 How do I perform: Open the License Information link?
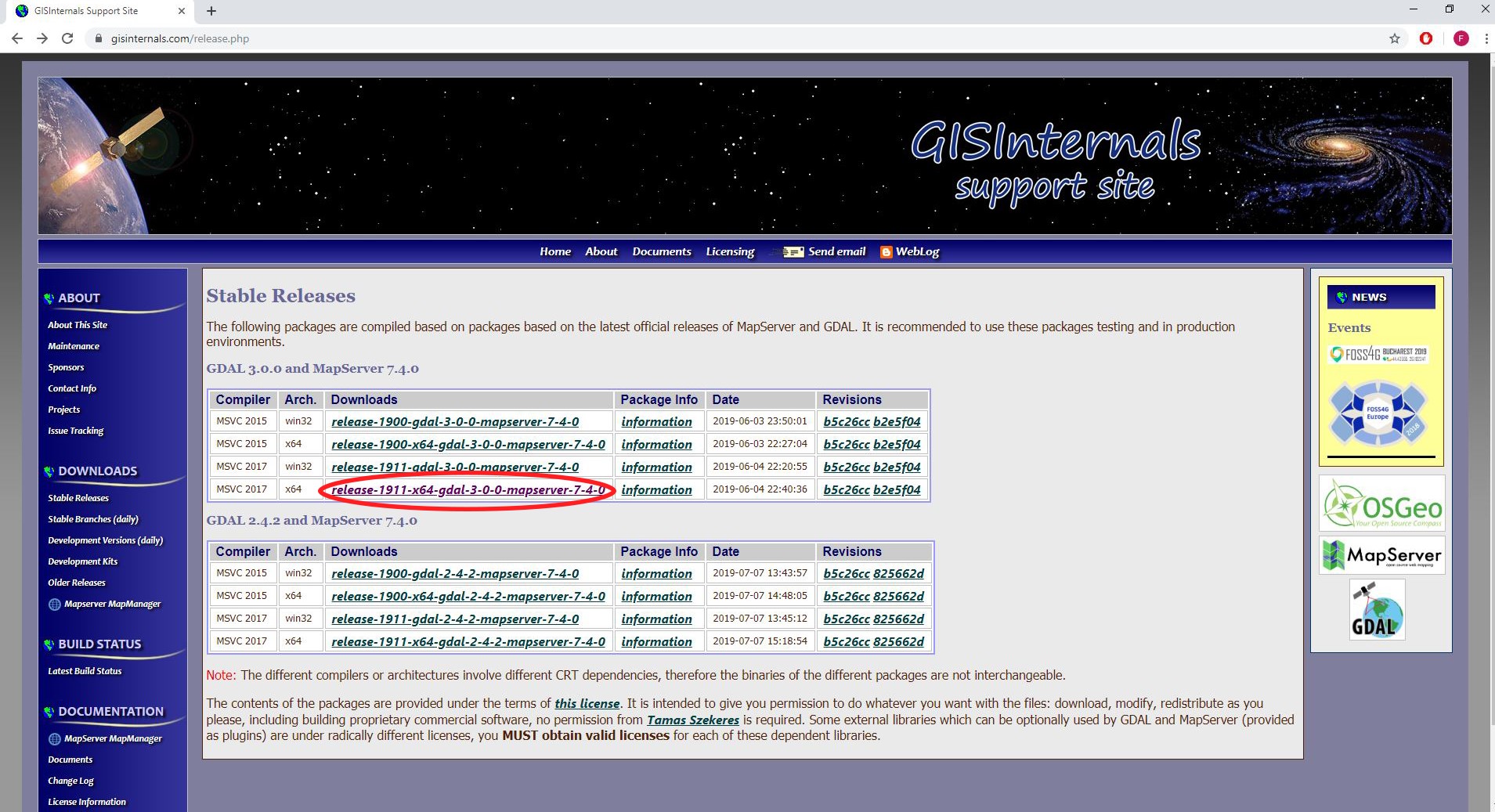[x=87, y=802]
